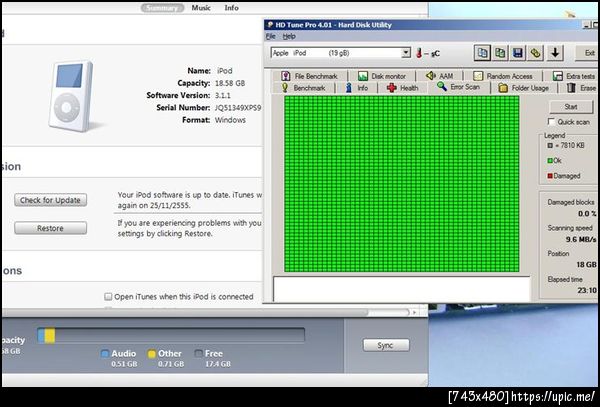Click the Restore button in iTunes
The image size is (600, 407).
pos(51,228)
